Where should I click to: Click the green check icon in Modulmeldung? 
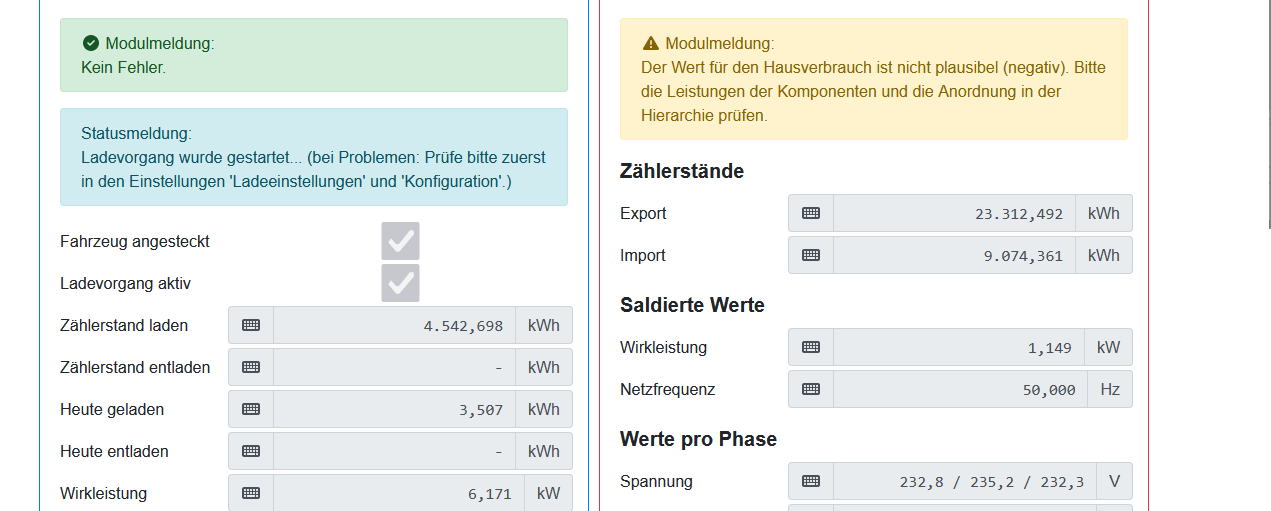point(90,43)
